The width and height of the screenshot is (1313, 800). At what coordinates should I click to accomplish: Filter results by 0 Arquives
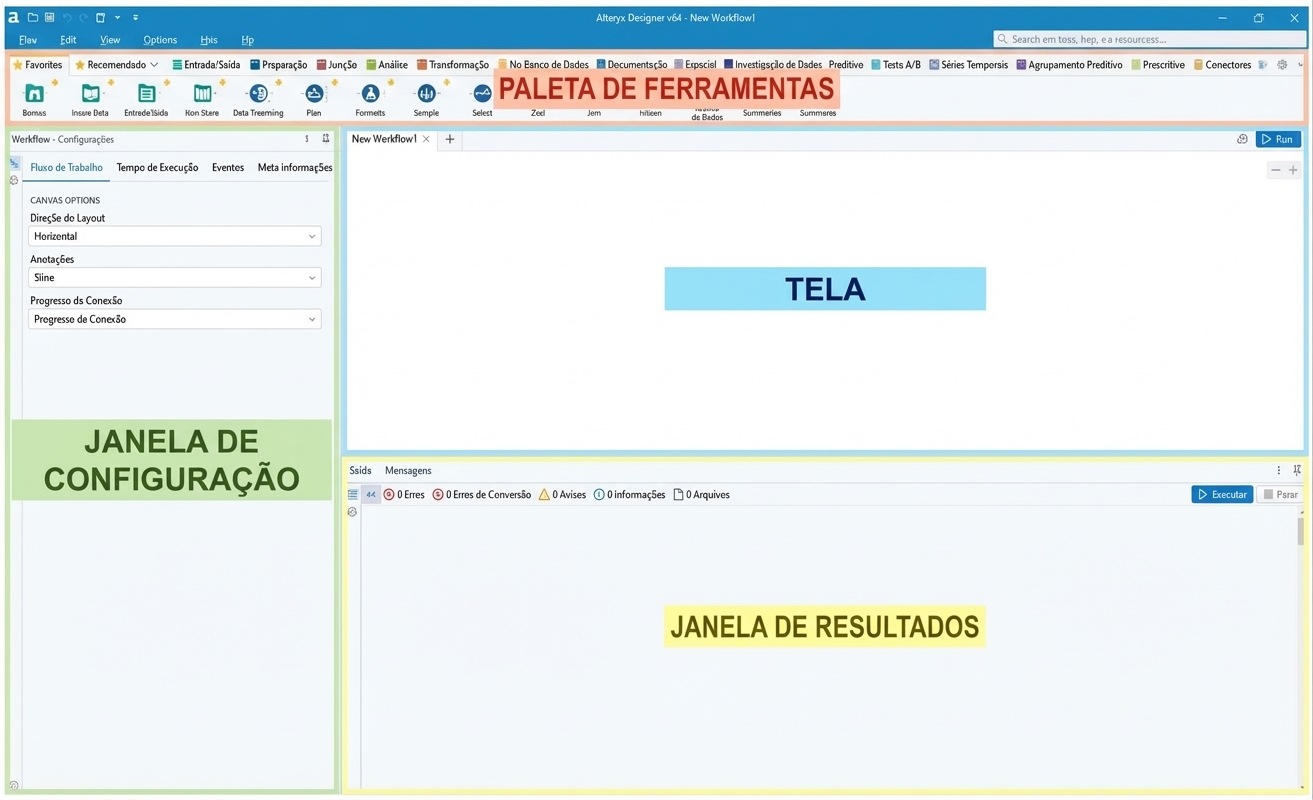[701, 494]
